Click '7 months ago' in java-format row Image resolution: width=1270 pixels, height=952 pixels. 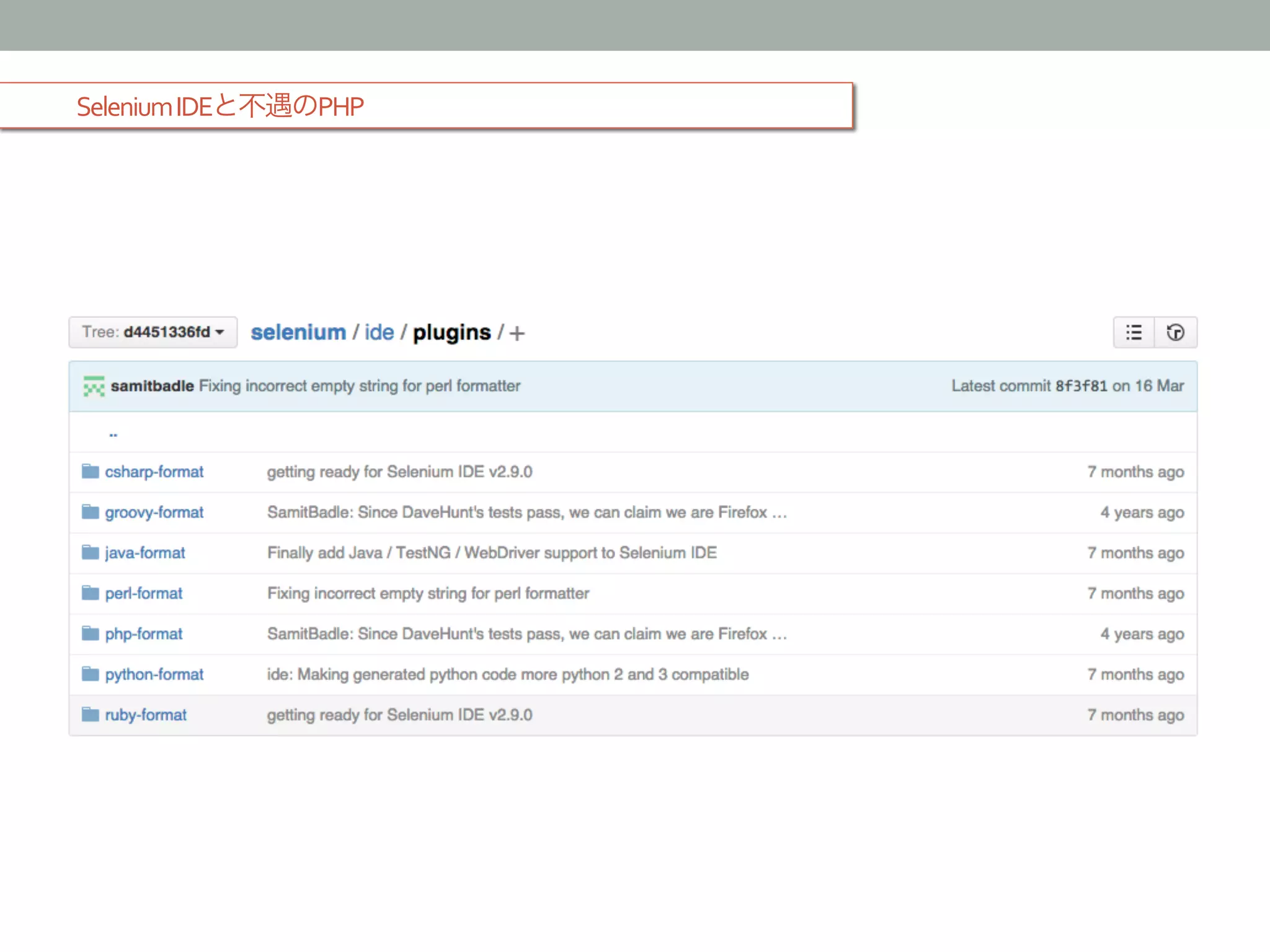coord(1135,553)
